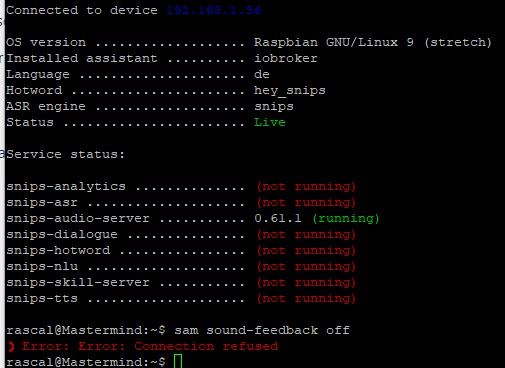Click snips-hotword not running status
This screenshot has width=505, height=368.
[306, 251]
